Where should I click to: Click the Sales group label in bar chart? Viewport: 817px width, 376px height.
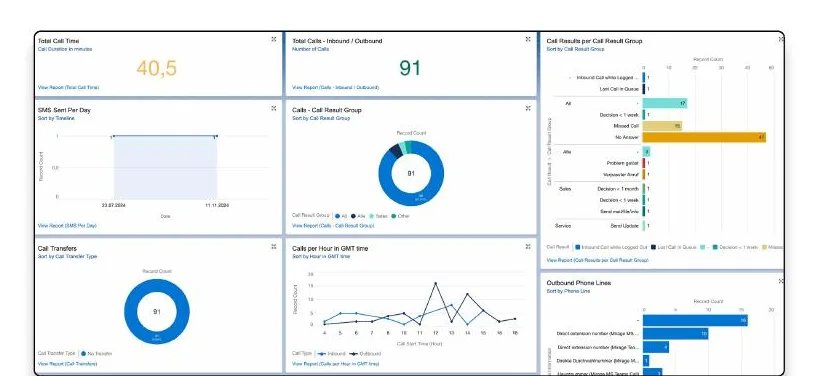pos(565,189)
